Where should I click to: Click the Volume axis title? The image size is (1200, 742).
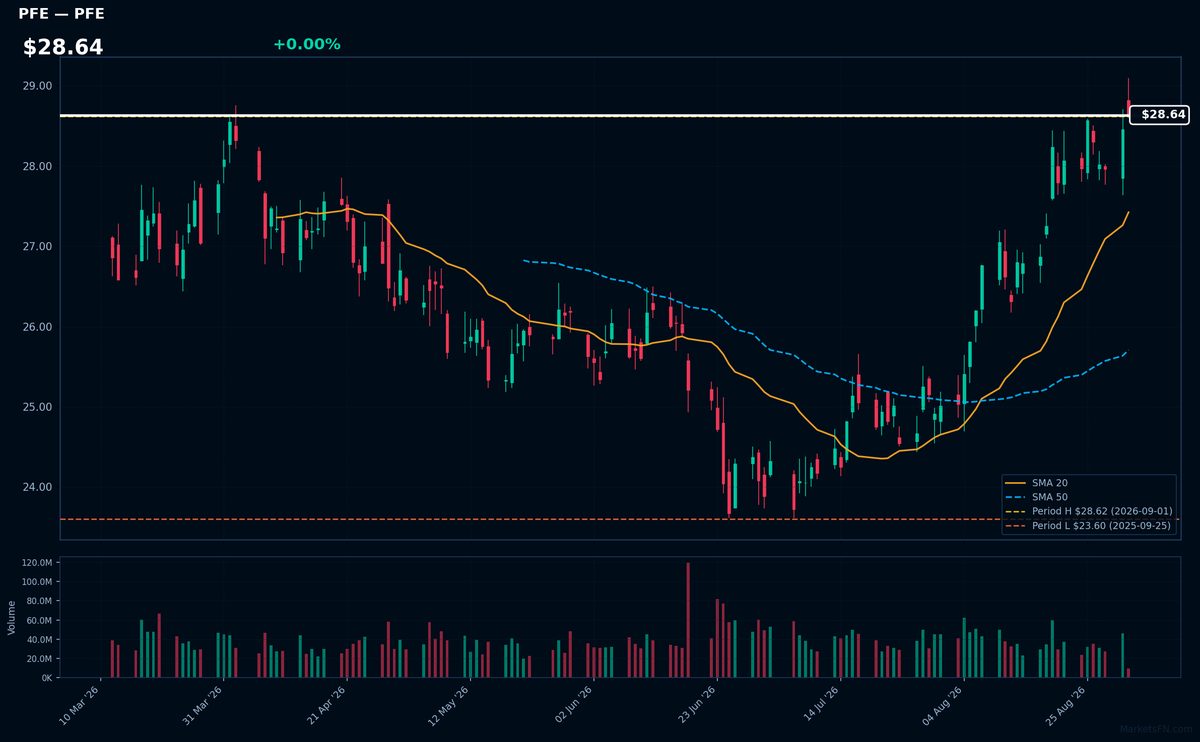tap(11, 618)
